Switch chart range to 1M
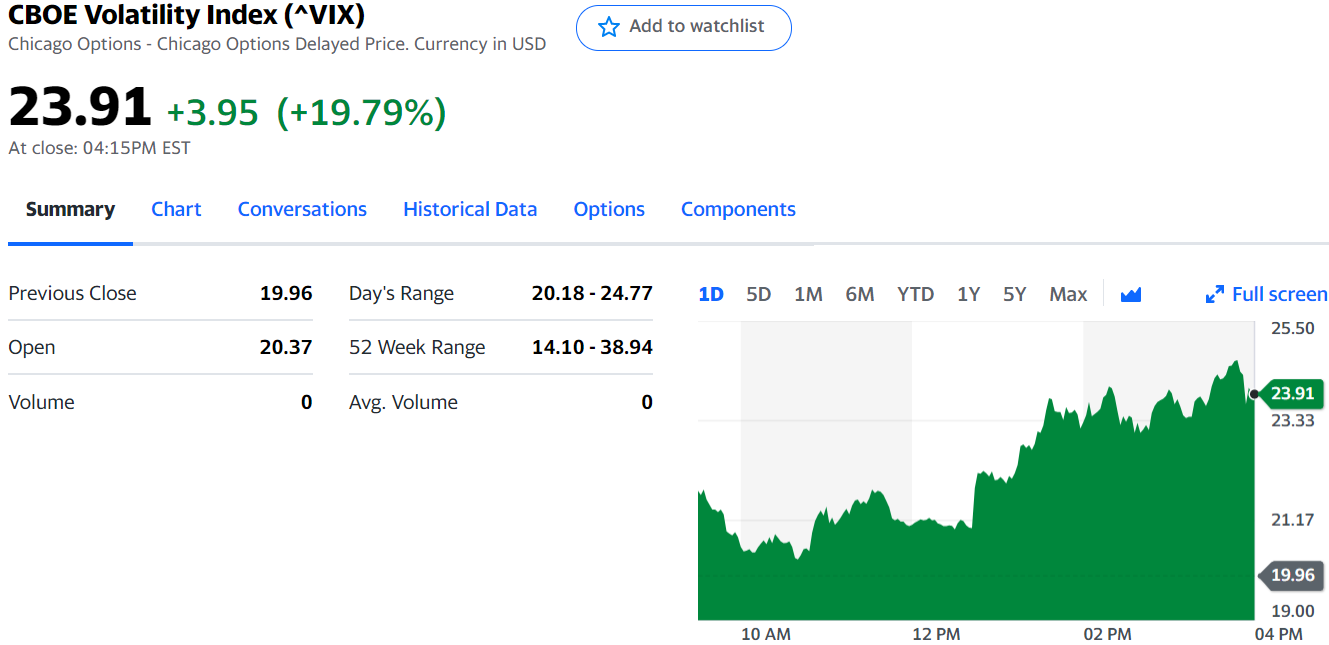Screen dimensions: 1329x645 pyautogui.click(x=808, y=294)
